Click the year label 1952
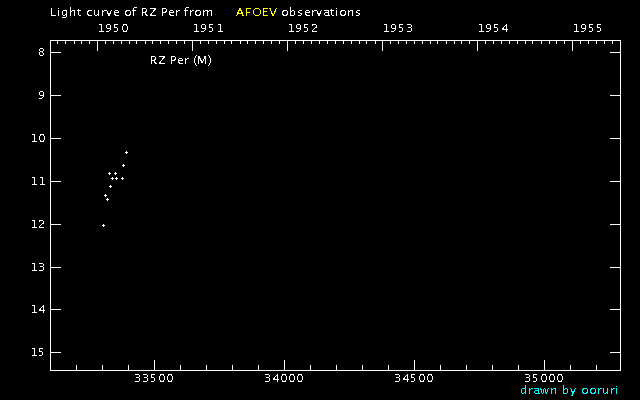This screenshot has width=640, height=400. click(303, 28)
